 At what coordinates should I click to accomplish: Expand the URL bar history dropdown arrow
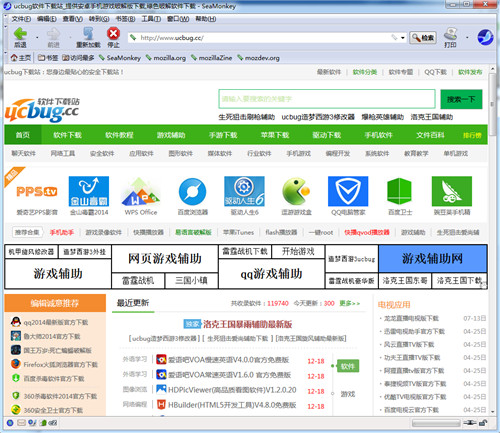(x=403, y=38)
